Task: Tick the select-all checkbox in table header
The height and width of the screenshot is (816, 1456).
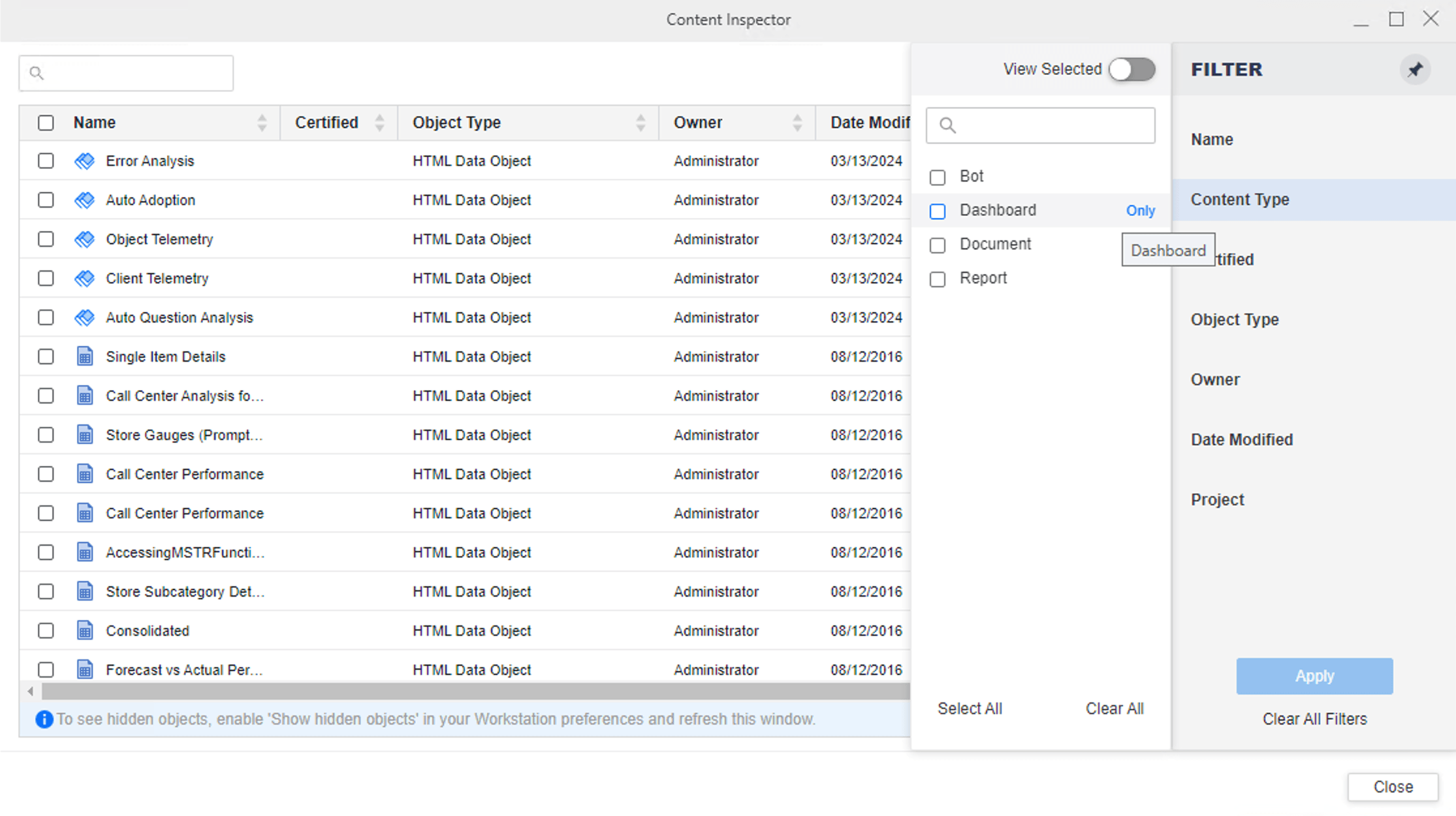Action: [46, 123]
